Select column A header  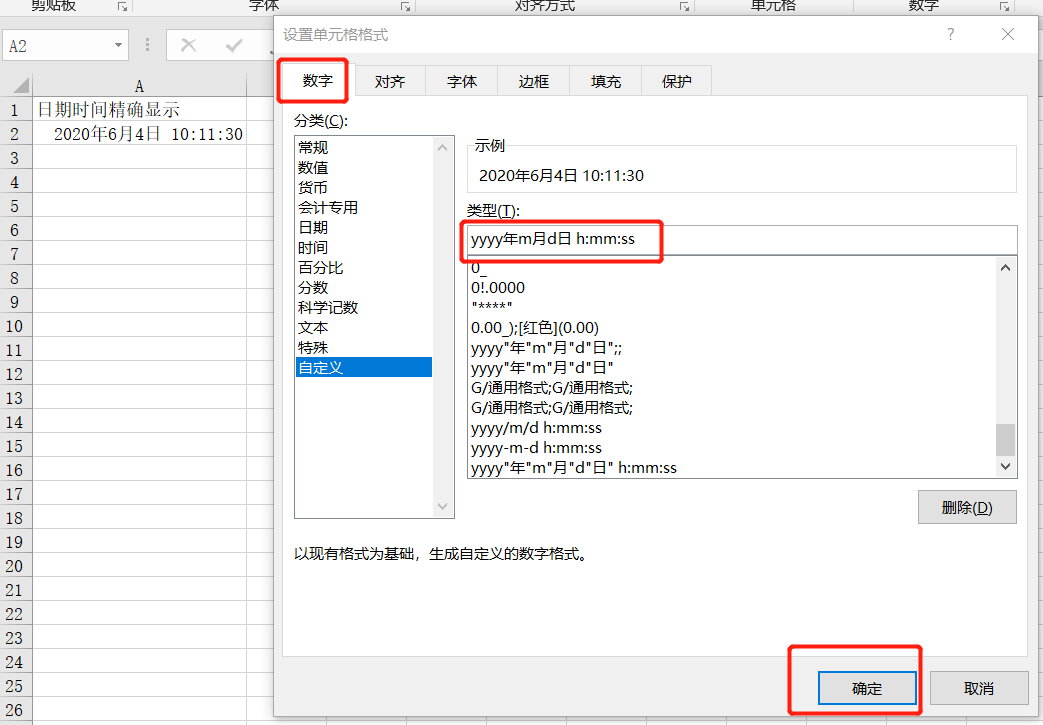pyautogui.click(x=139, y=86)
